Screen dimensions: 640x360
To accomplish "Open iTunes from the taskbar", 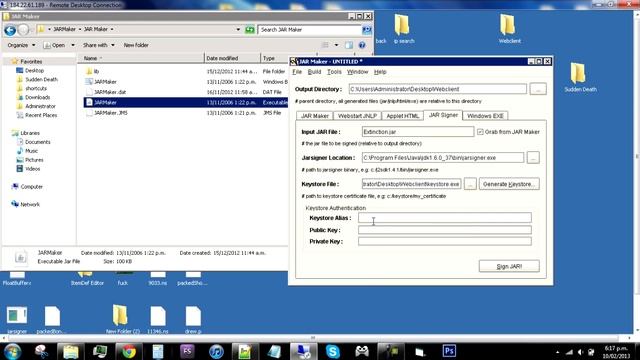I will click(x=216, y=351).
